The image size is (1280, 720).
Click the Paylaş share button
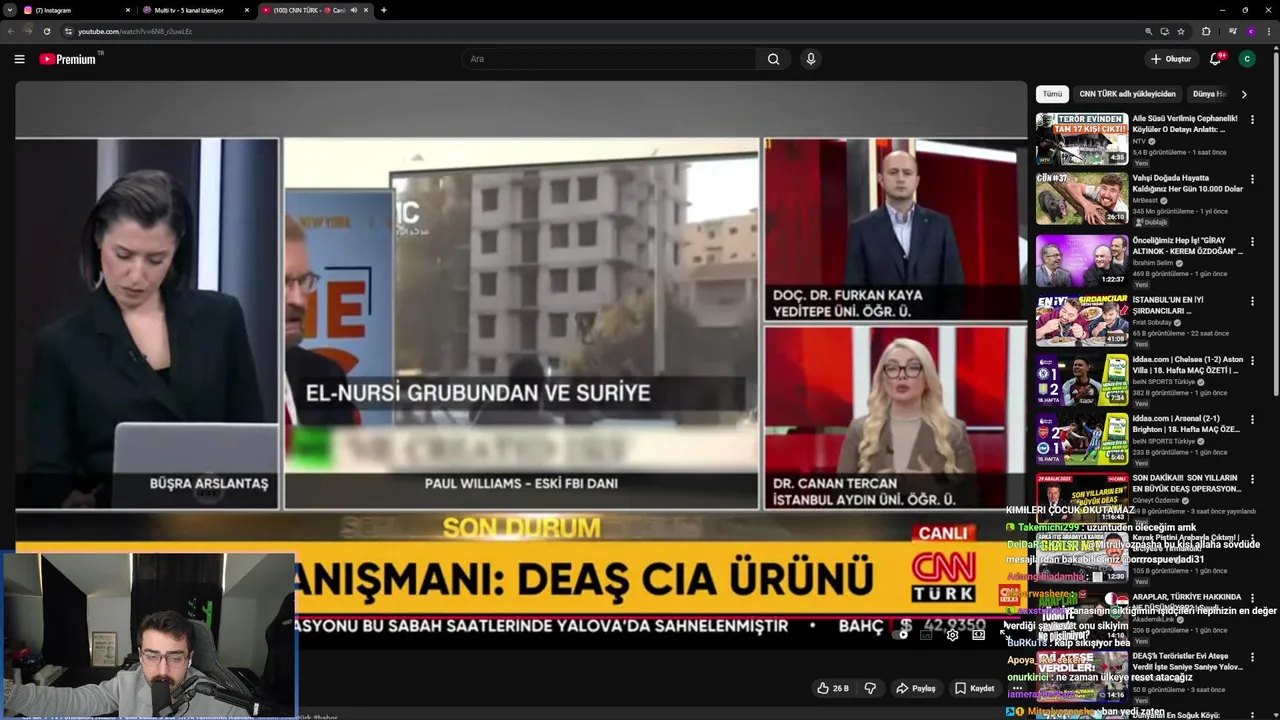(x=916, y=688)
